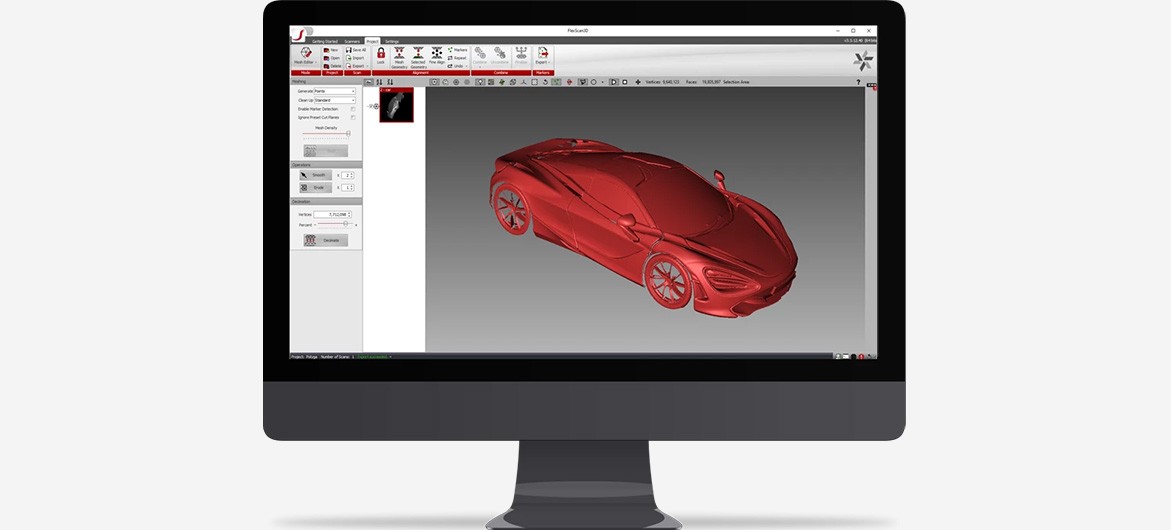Click the Save All scan icon
Viewport: 1171px width, 530px height.
(x=355, y=49)
